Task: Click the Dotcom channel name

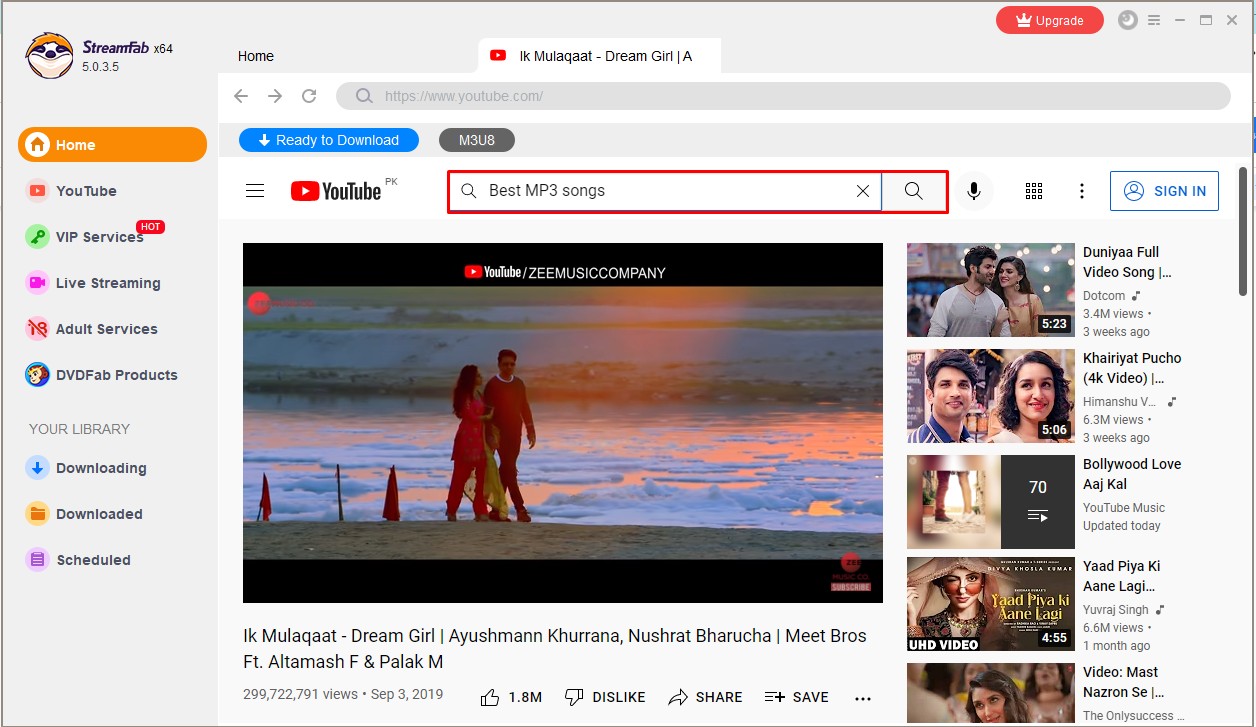Action: (1104, 296)
